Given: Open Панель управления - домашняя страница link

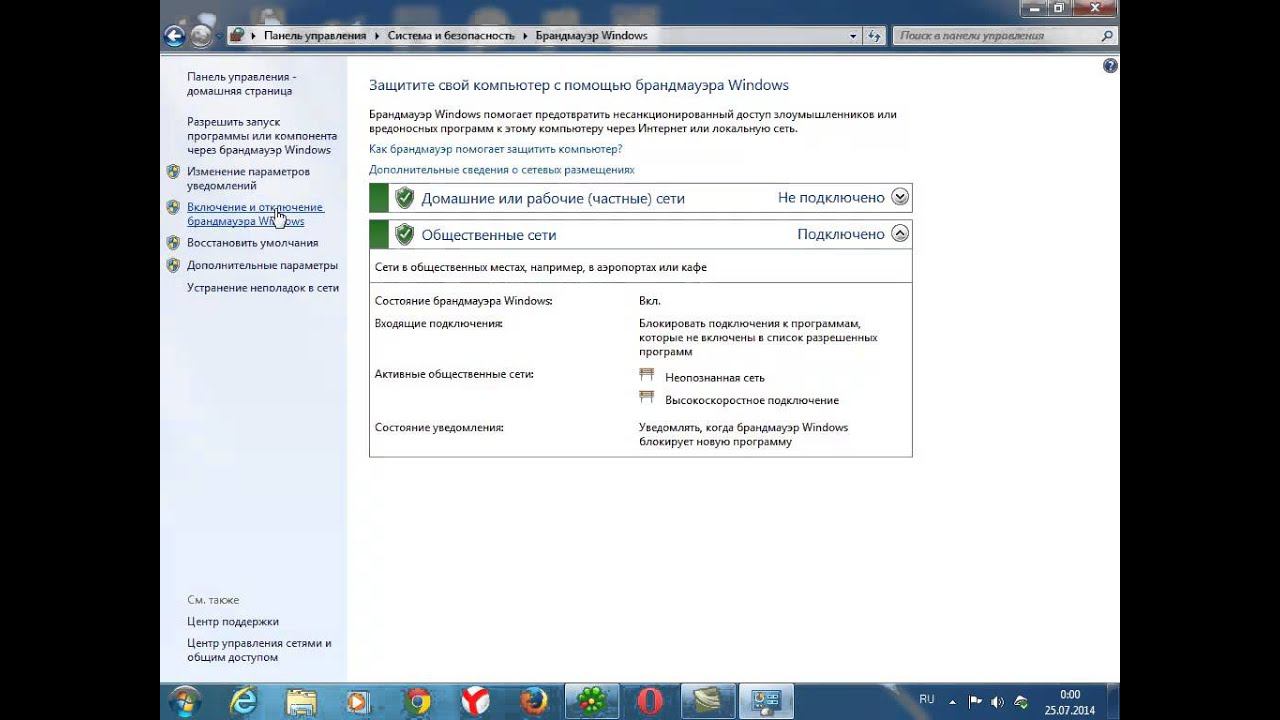Looking at the screenshot, I should tap(241, 84).
